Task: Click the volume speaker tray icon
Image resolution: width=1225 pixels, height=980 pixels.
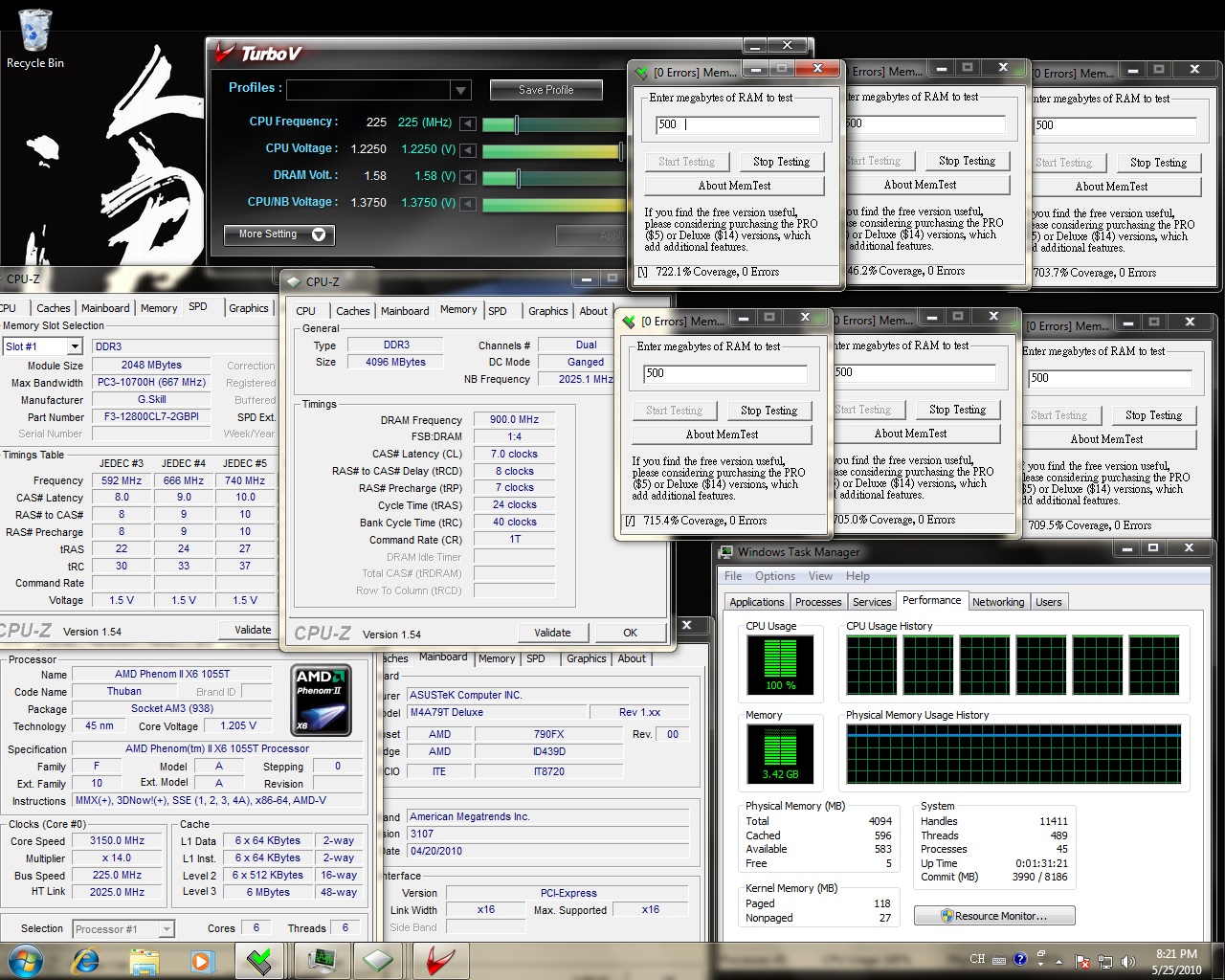Action: click(x=1128, y=961)
